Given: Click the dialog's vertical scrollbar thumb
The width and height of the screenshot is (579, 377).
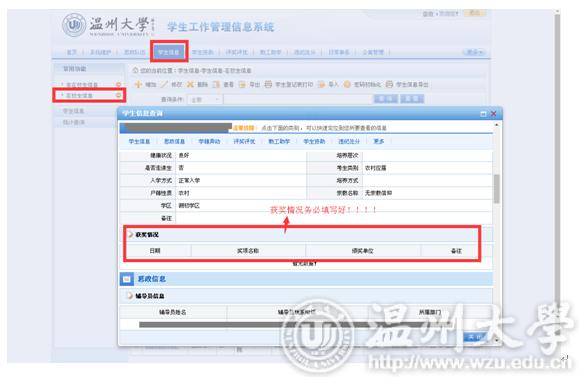Looking at the screenshot, I should click(x=497, y=188).
